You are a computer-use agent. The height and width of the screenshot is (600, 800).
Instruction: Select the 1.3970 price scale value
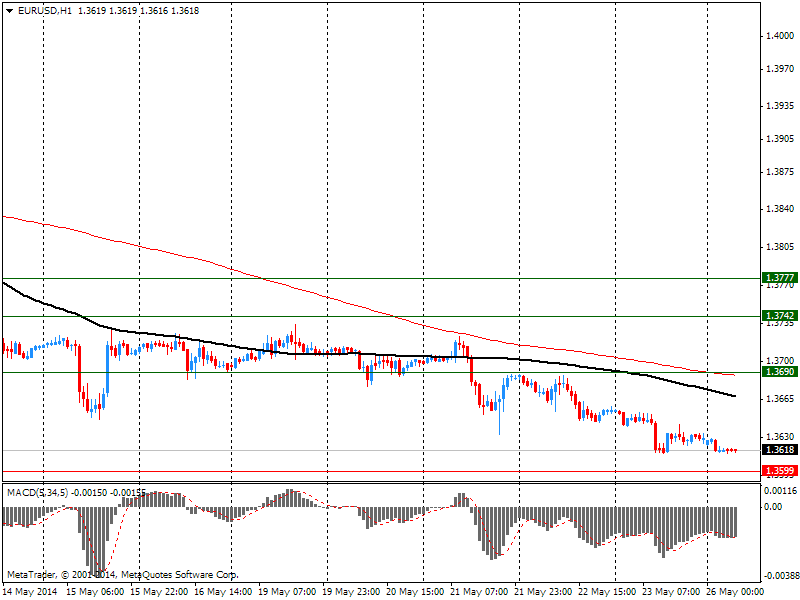click(x=780, y=69)
